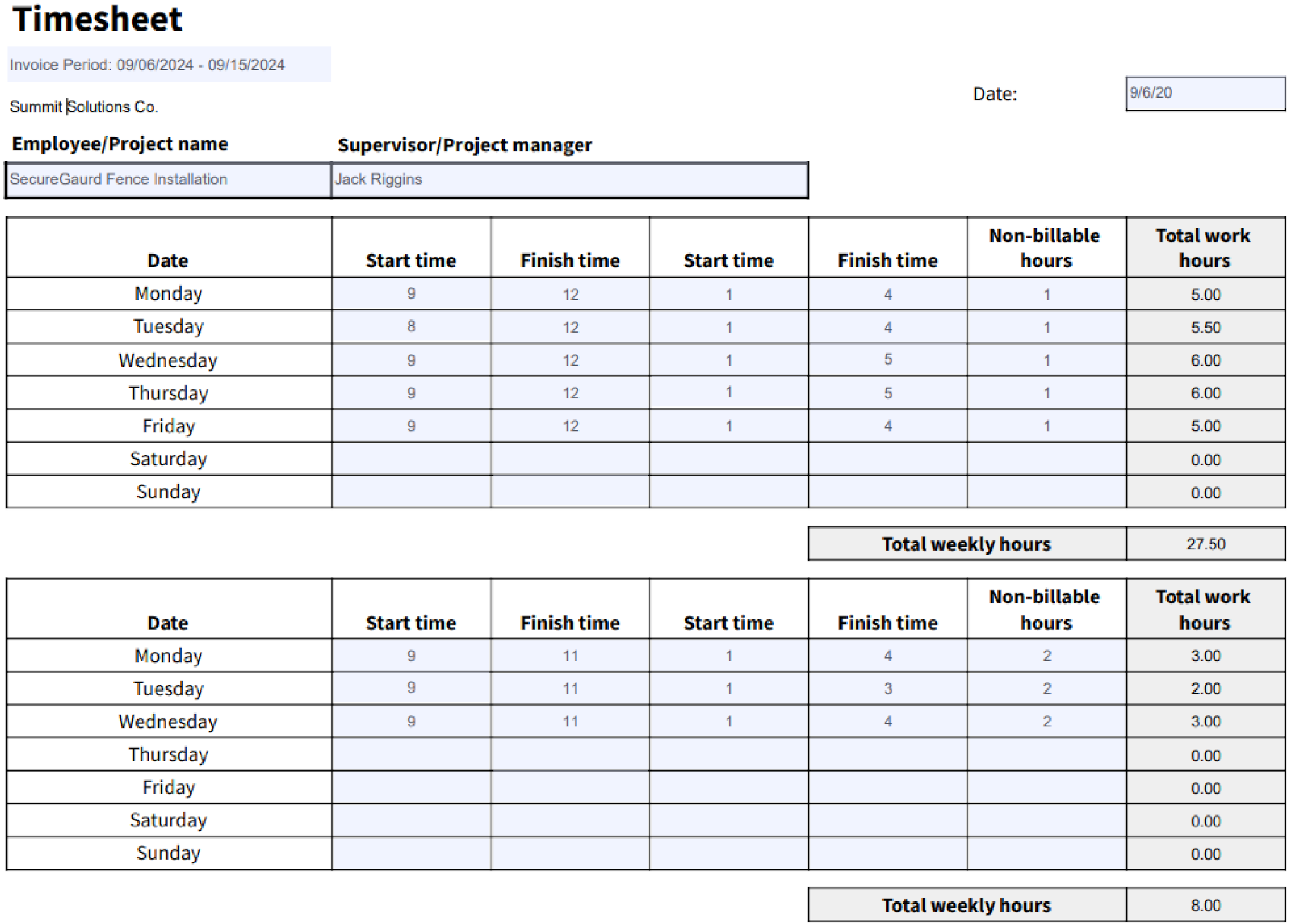1289x924 pixels.
Task: Click first-table Tuesday total work hours 5.50
Action: point(1205,327)
